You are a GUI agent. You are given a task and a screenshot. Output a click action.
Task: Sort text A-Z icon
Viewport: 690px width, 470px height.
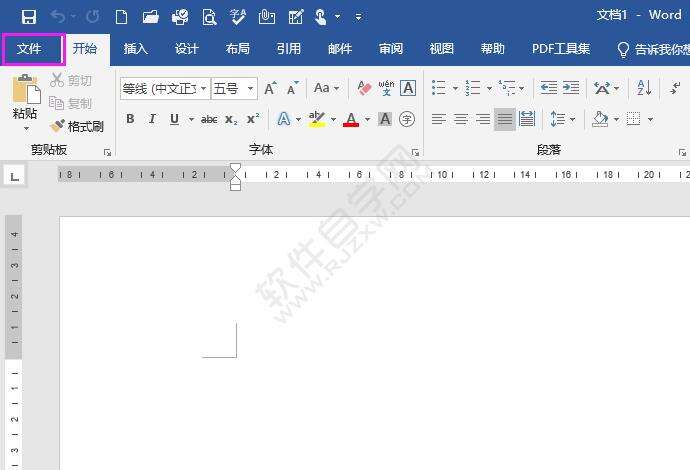pyautogui.click(x=644, y=88)
